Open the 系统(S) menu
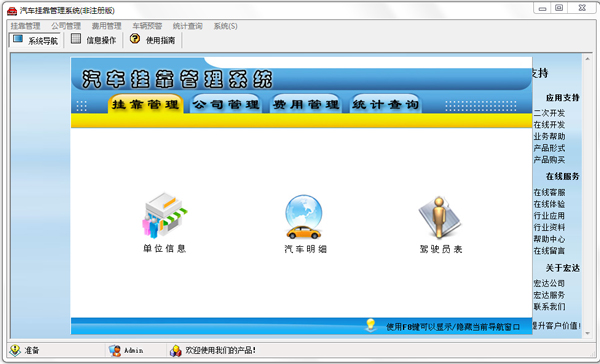This screenshot has width=600, height=364. (225, 26)
